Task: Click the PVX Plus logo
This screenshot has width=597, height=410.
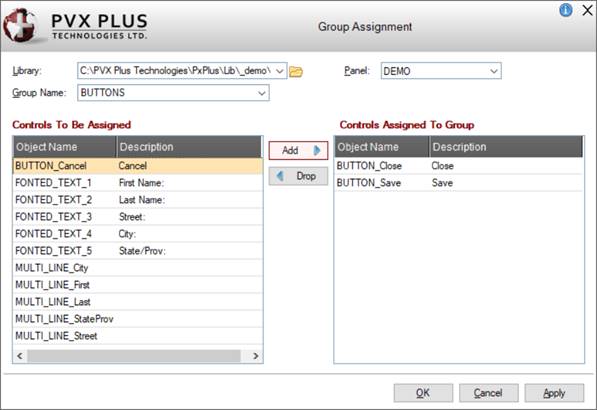Action: click(x=75, y=26)
